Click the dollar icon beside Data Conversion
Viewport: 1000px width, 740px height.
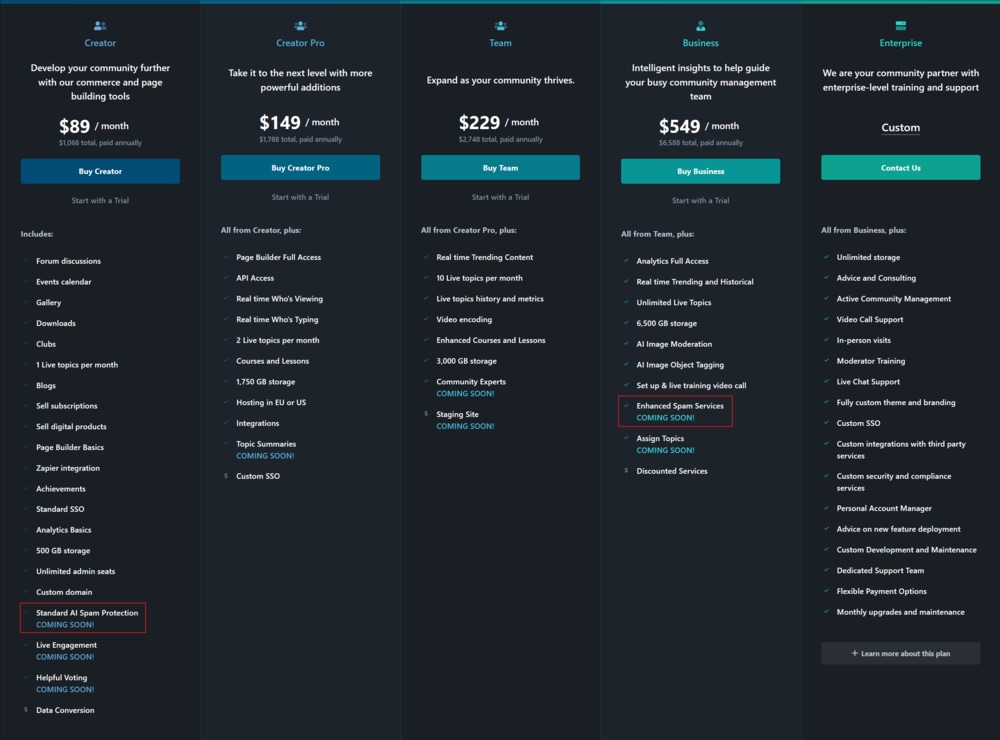tap(26, 709)
